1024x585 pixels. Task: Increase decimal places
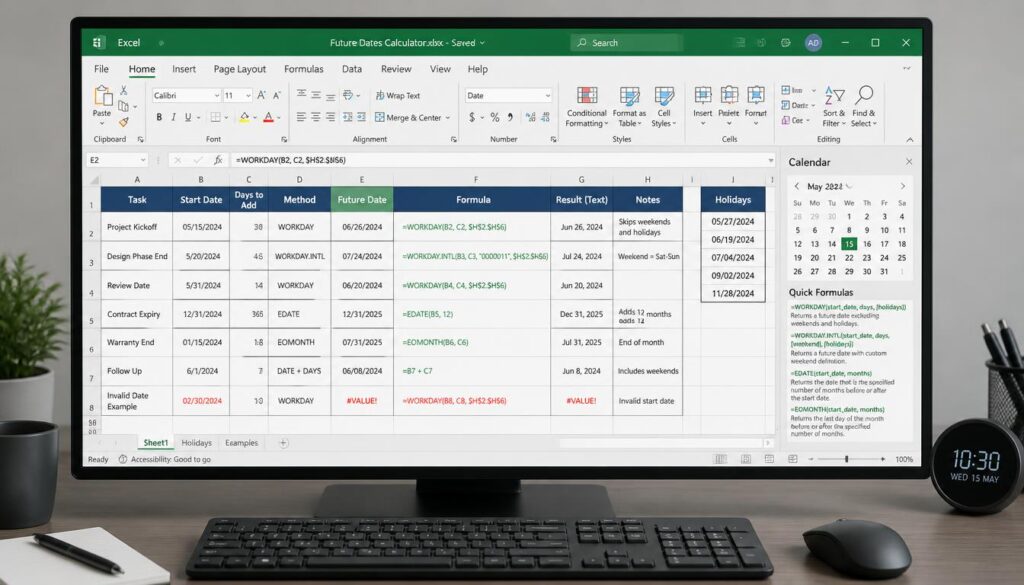(x=530, y=118)
